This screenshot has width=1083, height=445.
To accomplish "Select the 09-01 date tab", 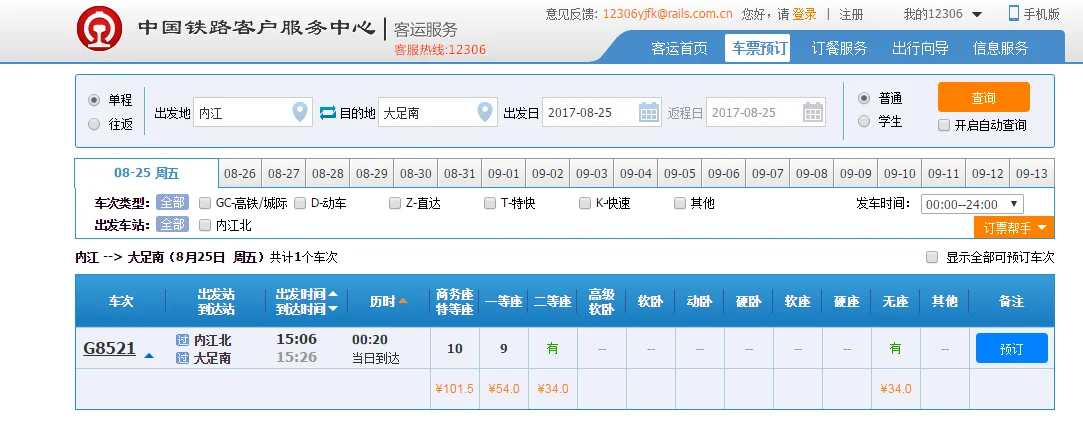I will click(504, 173).
